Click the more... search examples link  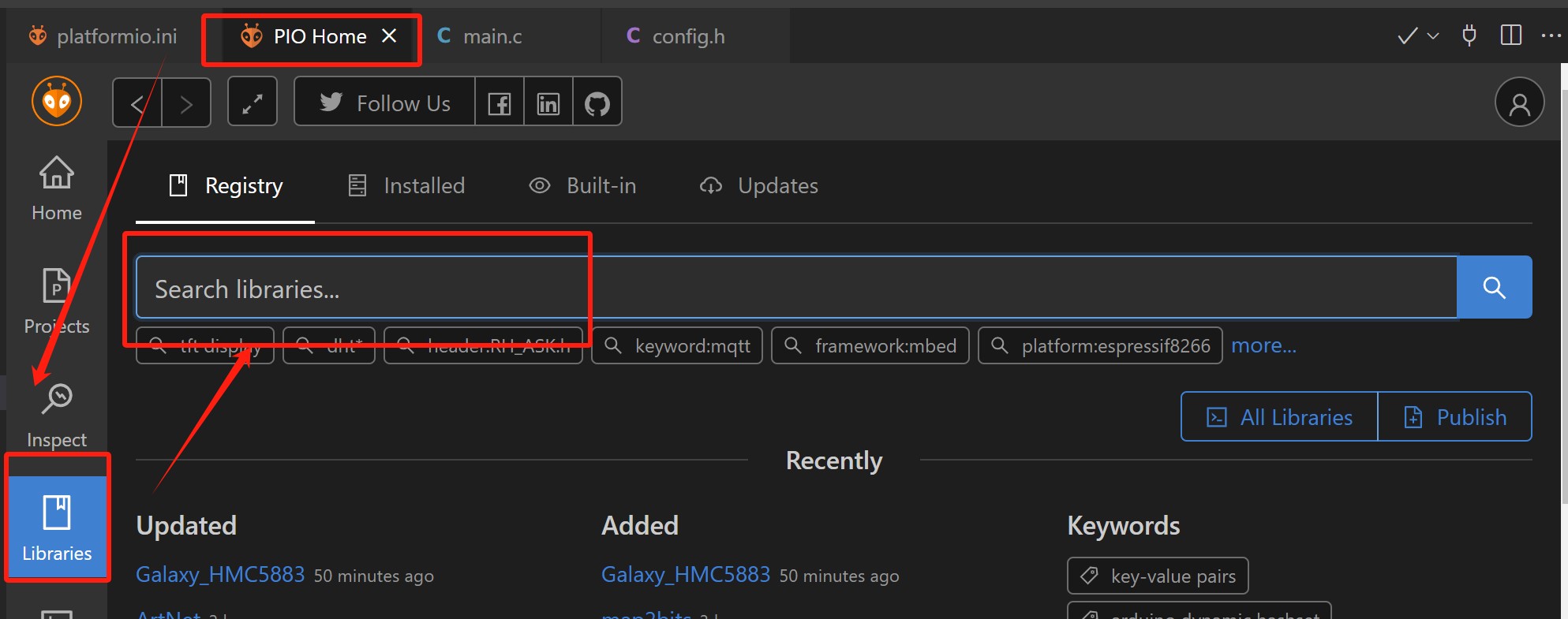point(1264,345)
